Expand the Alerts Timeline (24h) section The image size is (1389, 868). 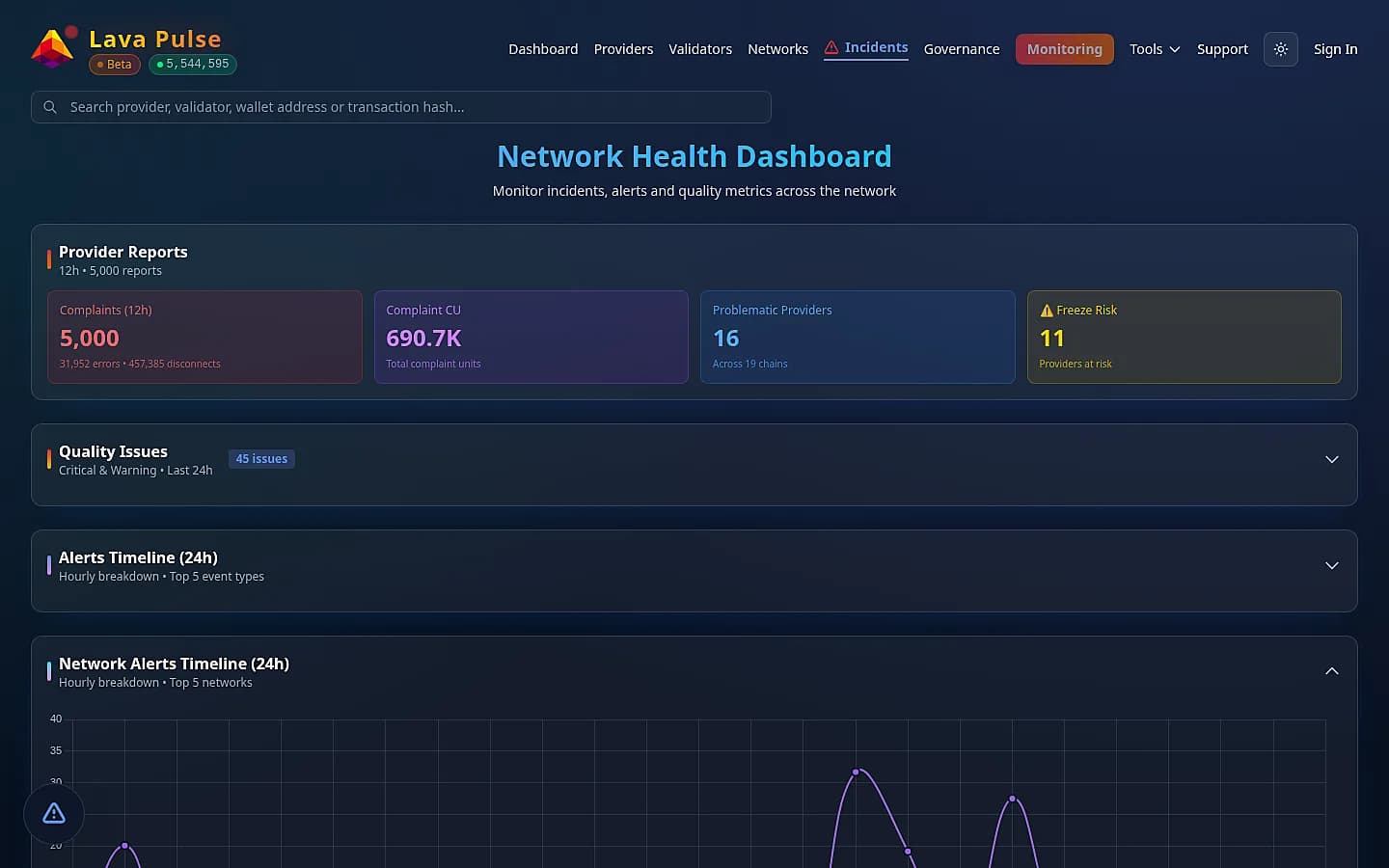tap(1332, 565)
